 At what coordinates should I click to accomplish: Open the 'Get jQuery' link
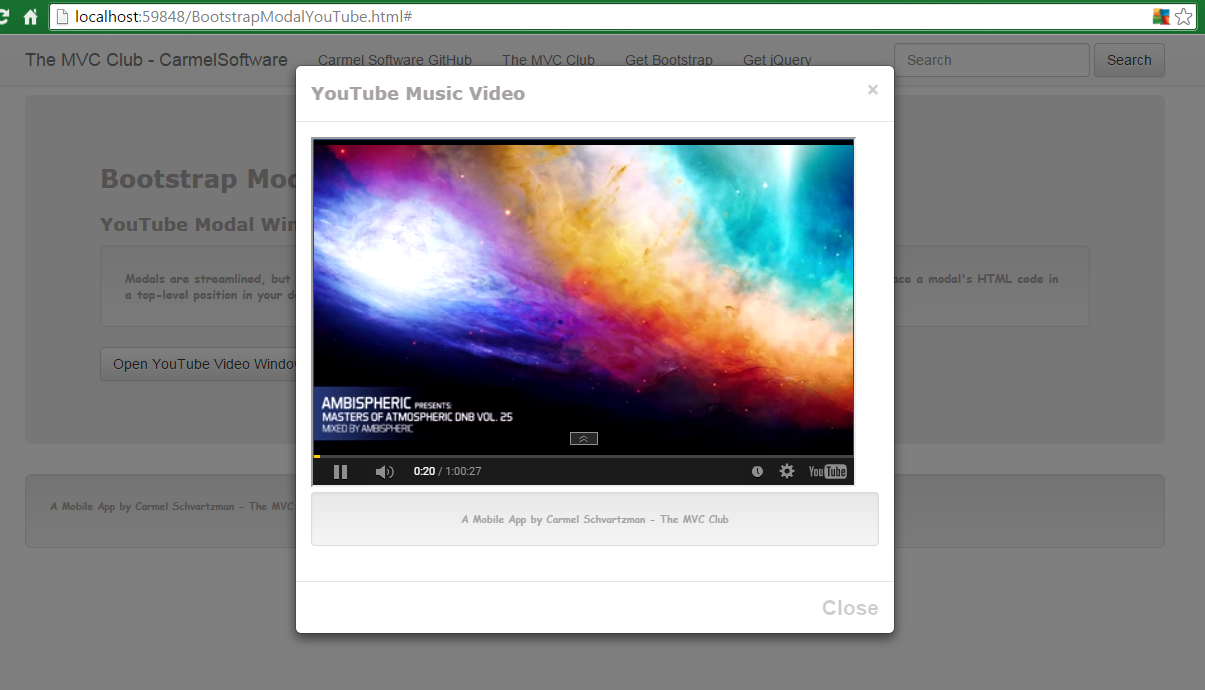click(x=777, y=60)
